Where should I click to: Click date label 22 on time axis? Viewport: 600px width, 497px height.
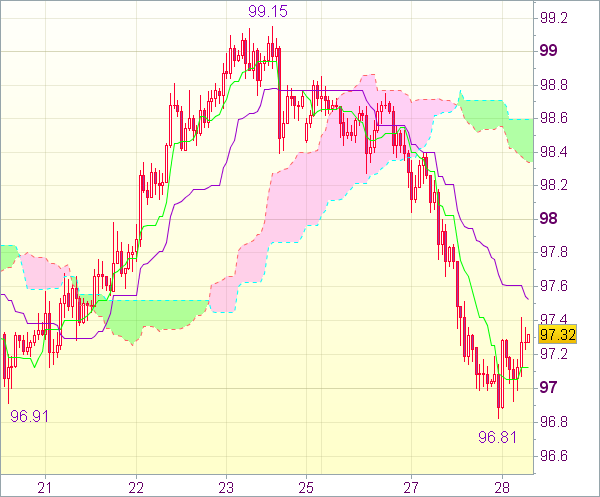[136, 488]
